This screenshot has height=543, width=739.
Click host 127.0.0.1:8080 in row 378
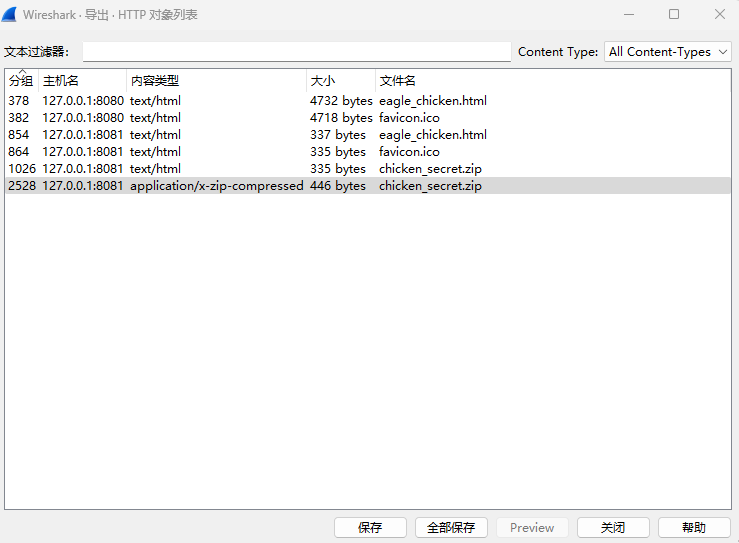(x=83, y=100)
